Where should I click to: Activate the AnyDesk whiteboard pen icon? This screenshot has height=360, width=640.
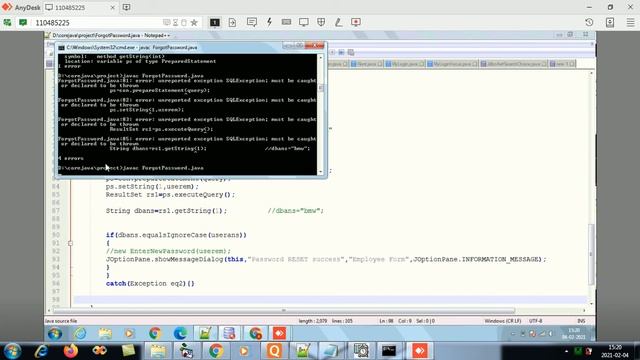click(338, 22)
